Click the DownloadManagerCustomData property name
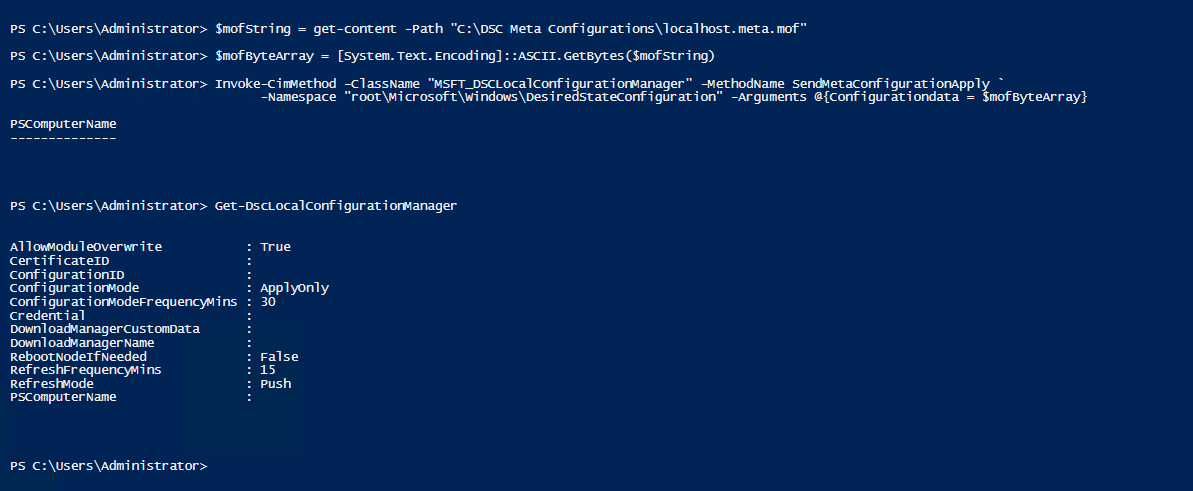This screenshot has height=491, width=1193. pos(105,329)
